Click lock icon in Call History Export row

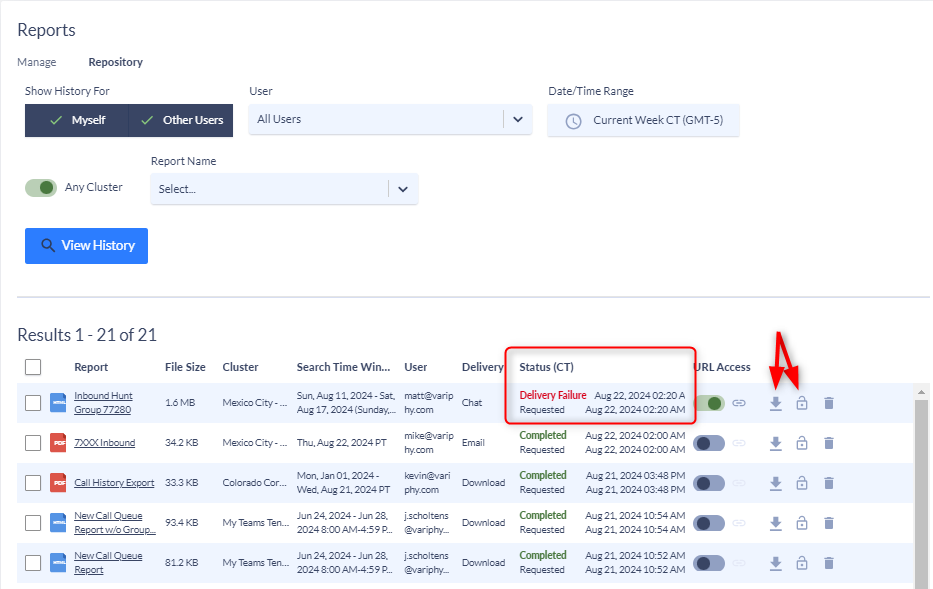pyautogui.click(x=802, y=483)
